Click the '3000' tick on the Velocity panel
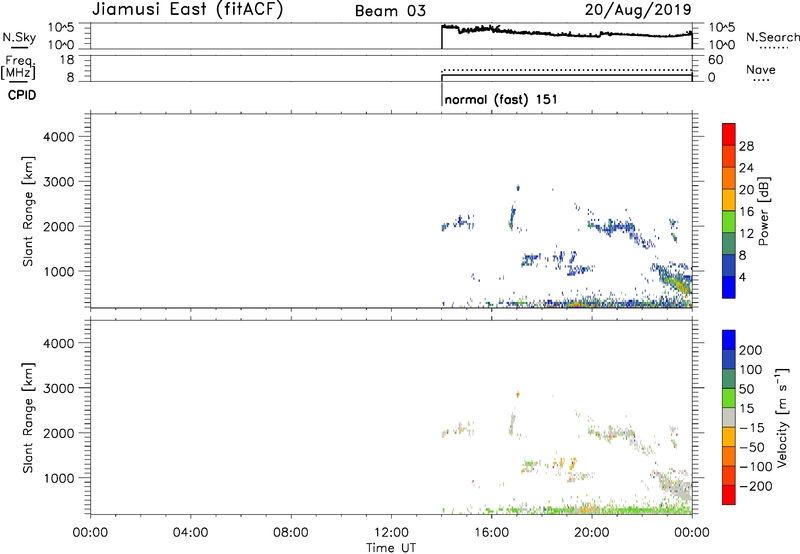This screenshot has height=554, width=800. point(59,388)
